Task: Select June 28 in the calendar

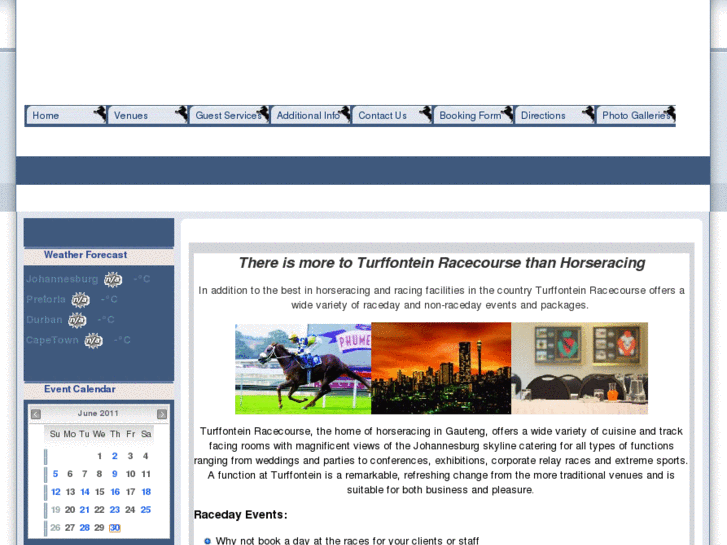Action: 84,528
